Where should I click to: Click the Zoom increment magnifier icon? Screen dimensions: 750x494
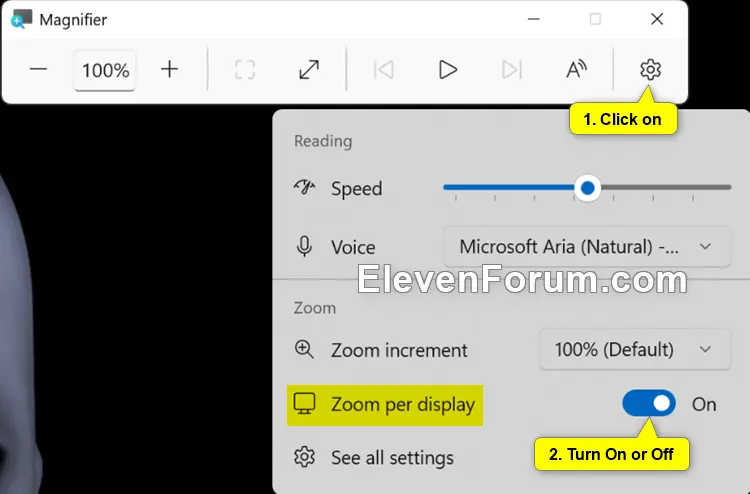pos(304,350)
